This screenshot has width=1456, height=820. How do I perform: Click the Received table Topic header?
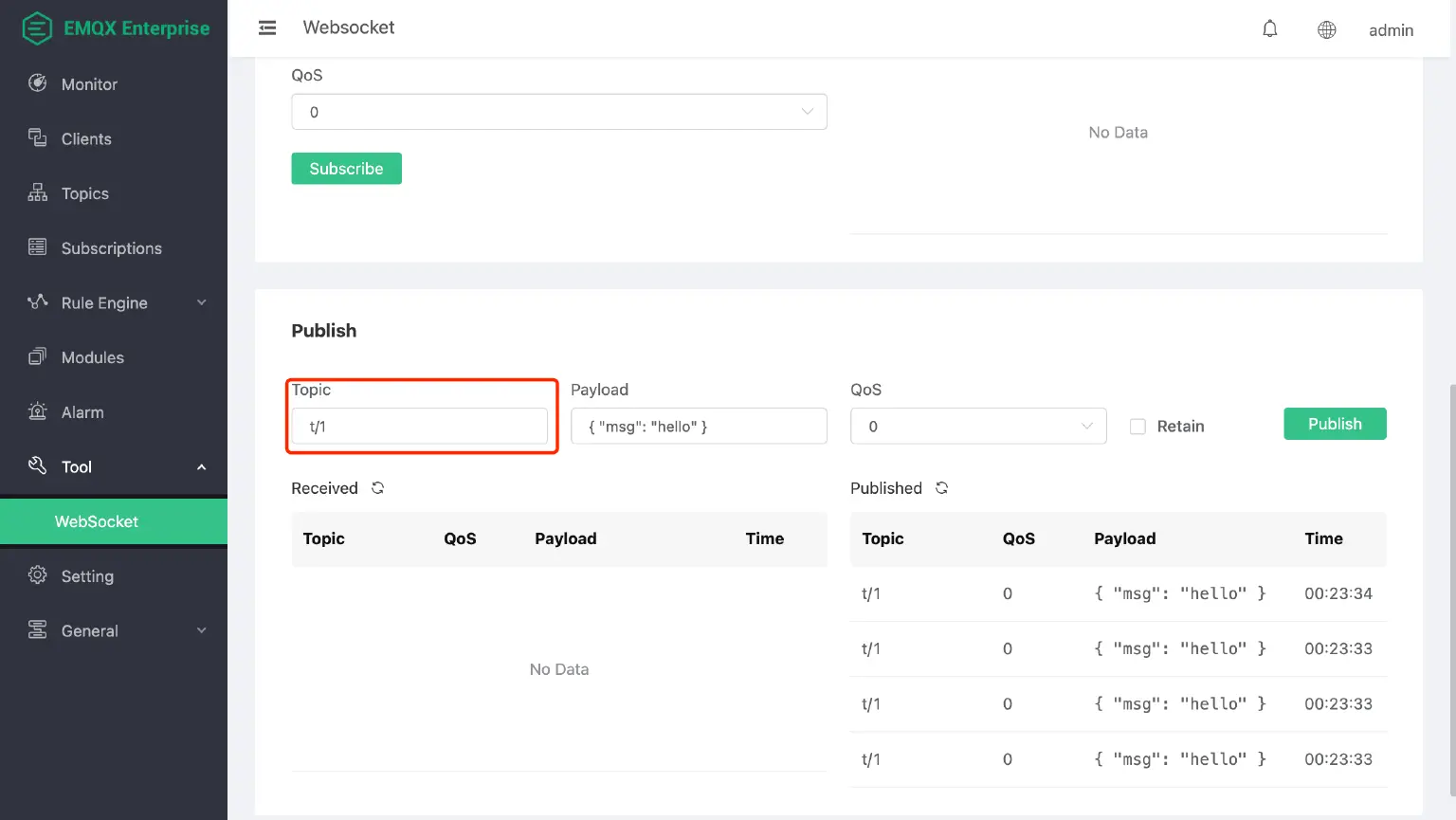[323, 538]
